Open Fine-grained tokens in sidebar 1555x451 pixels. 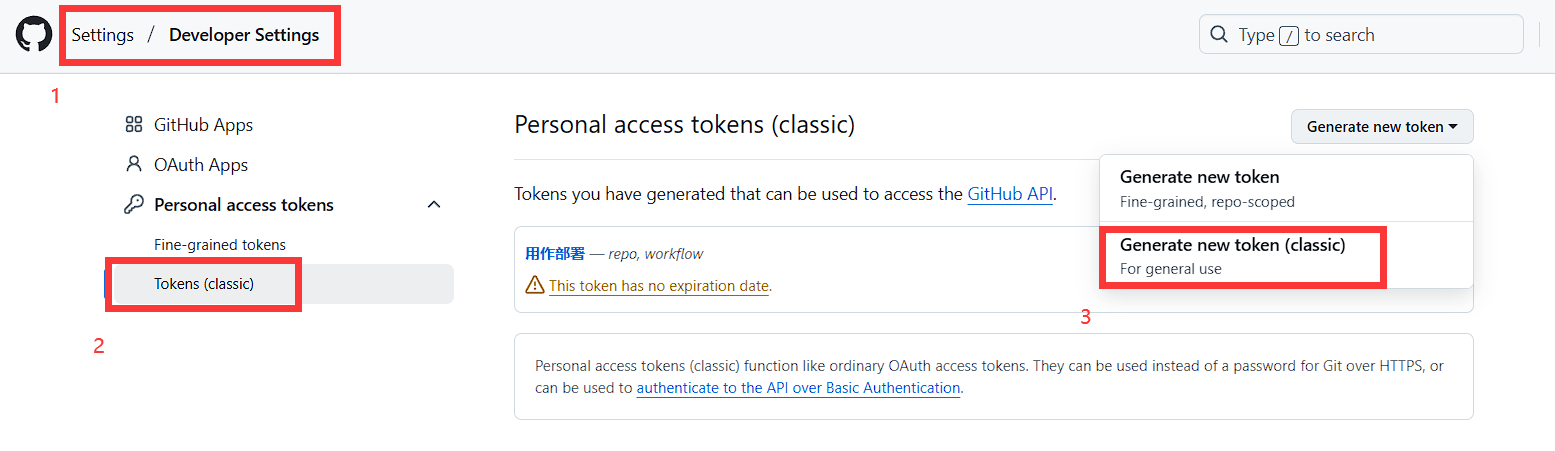[x=220, y=245]
